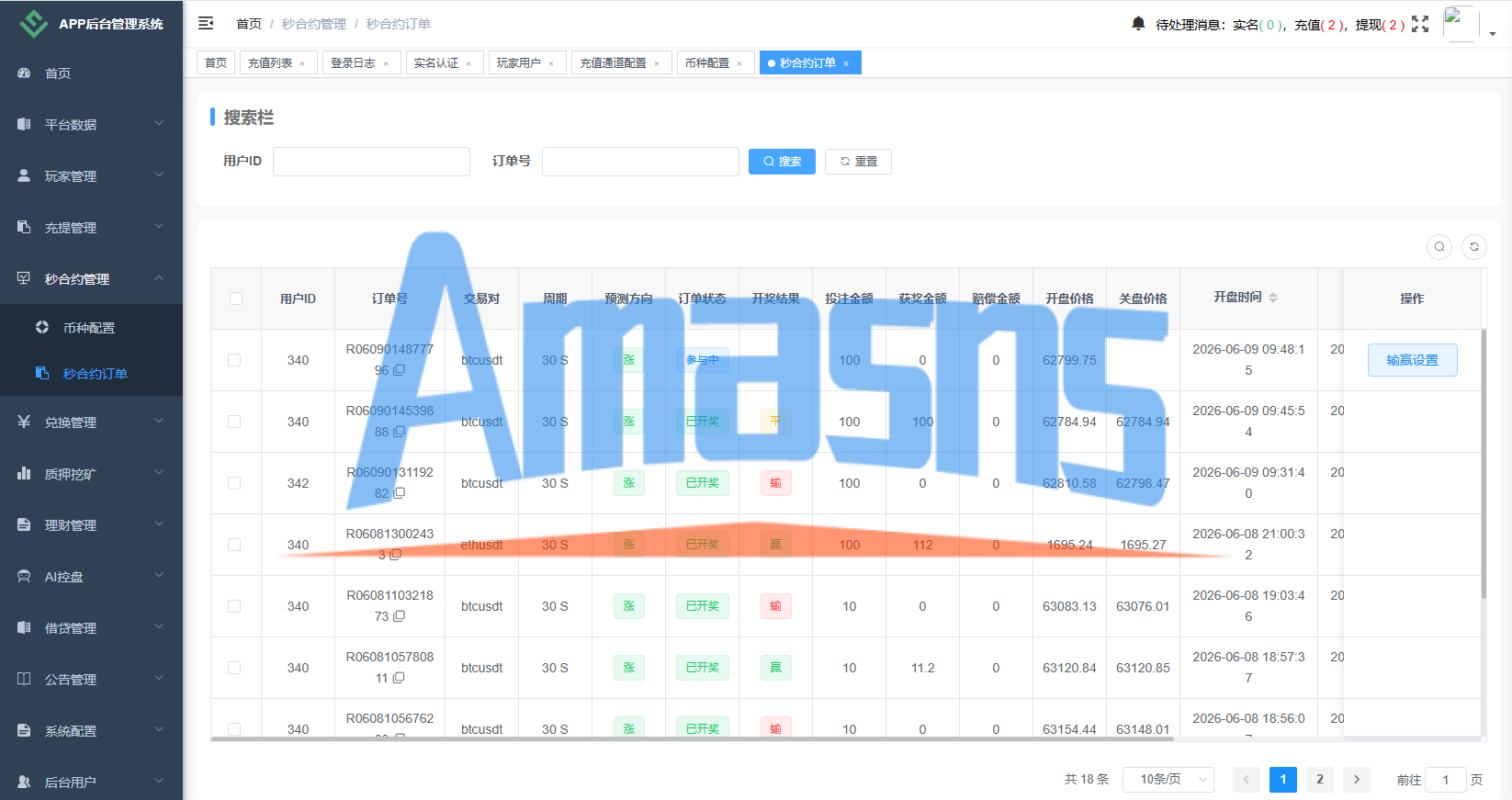Image resolution: width=1512 pixels, height=800 pixels.
Task: Click the blue 搜索 search button
Action: tap(782, 162)
